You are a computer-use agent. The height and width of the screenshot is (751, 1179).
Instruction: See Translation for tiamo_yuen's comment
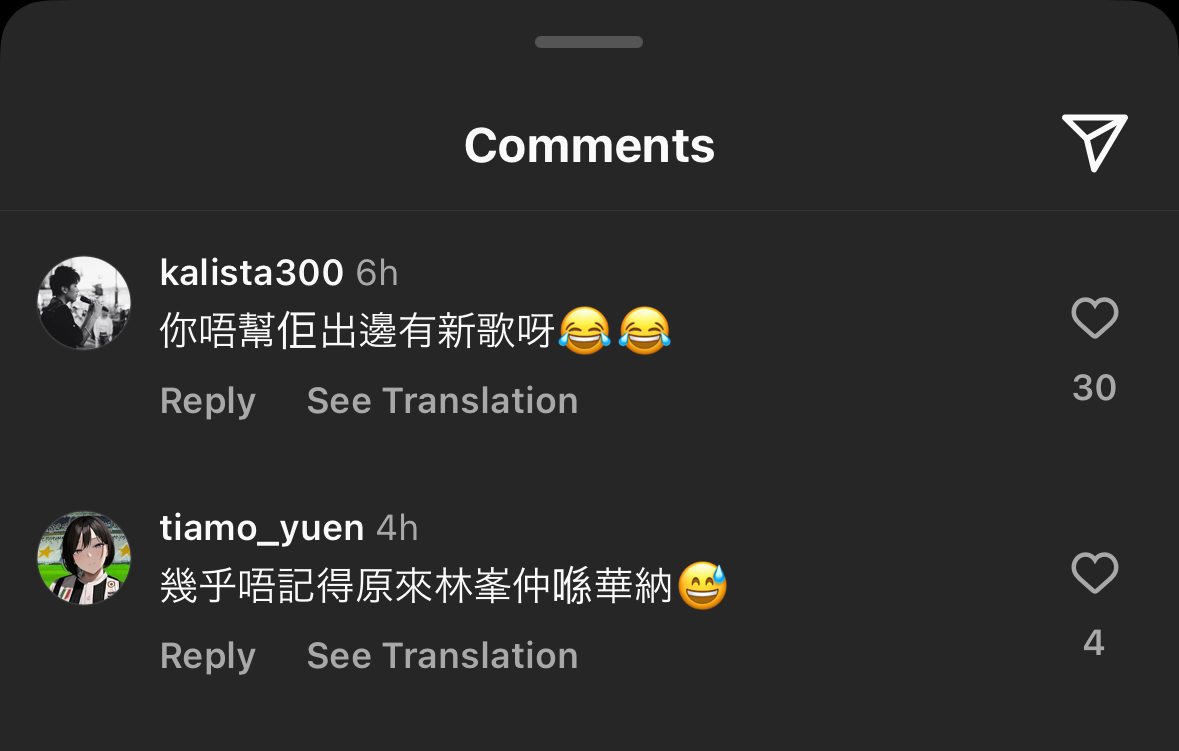coord(442,656)
